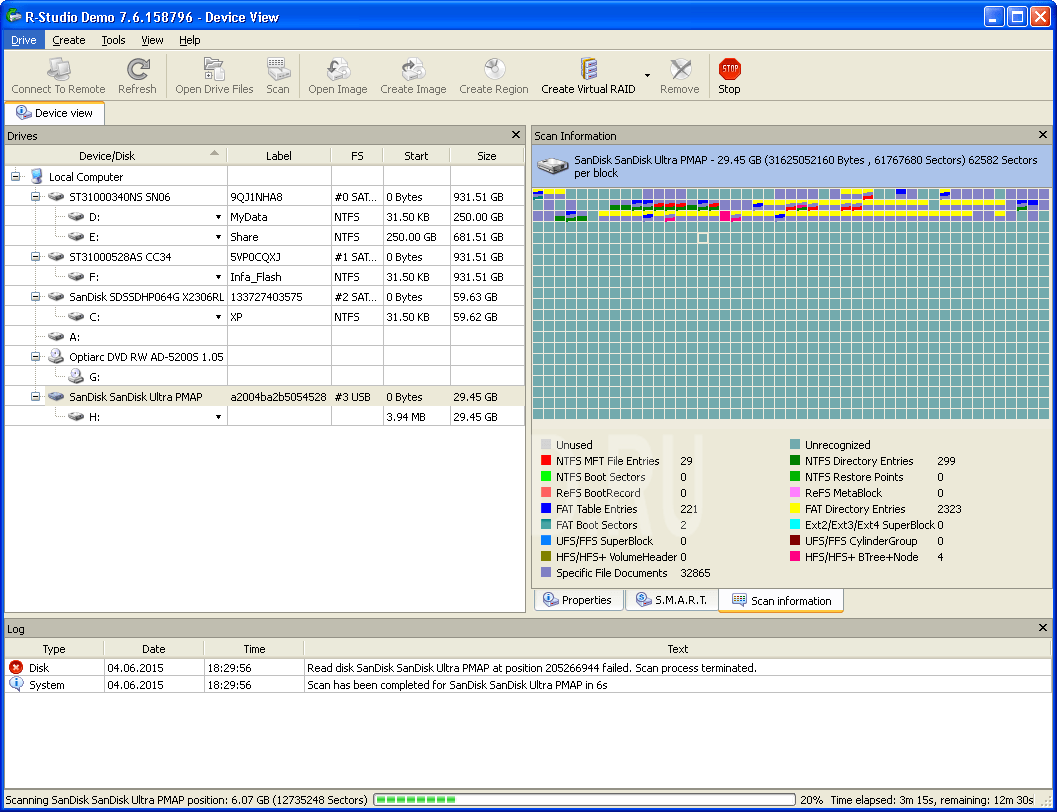The height and width of the screenshot is (812, 1057).
Task: Select the 'Scan has been completed' log entry
Action: pyautogui.click(x=528, y=685)
